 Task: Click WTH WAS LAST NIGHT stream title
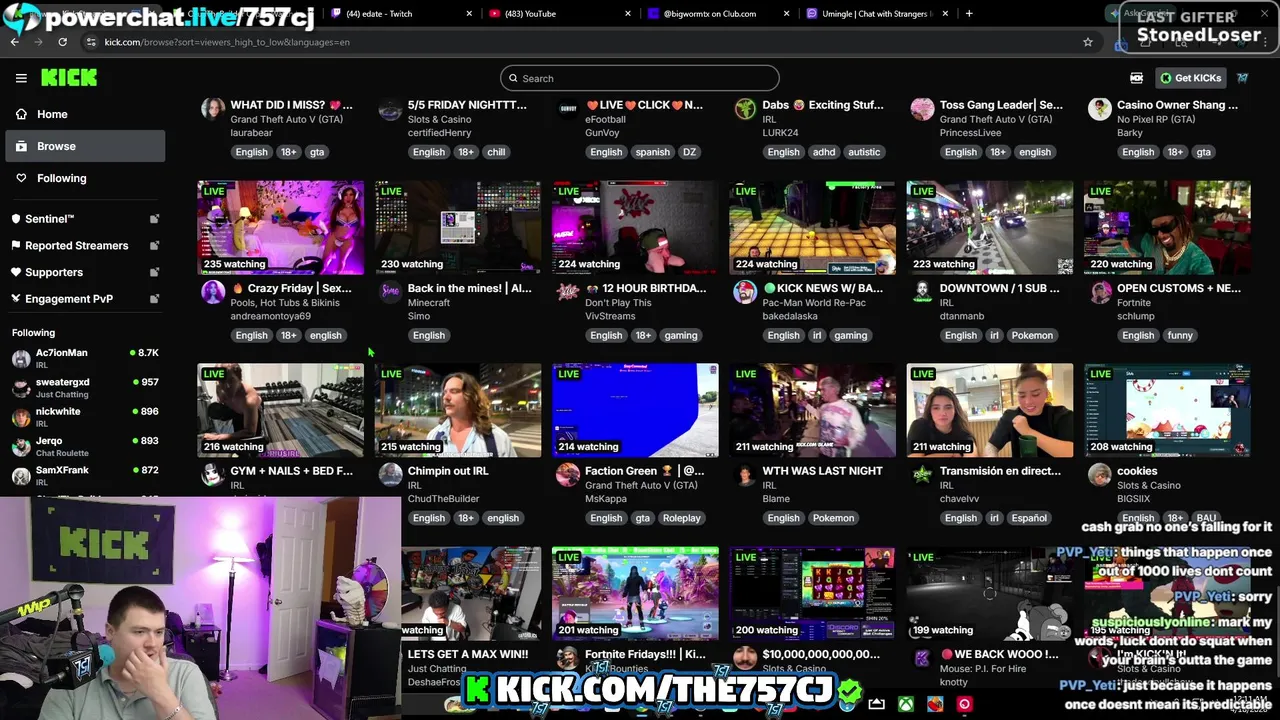coord(823,471)
